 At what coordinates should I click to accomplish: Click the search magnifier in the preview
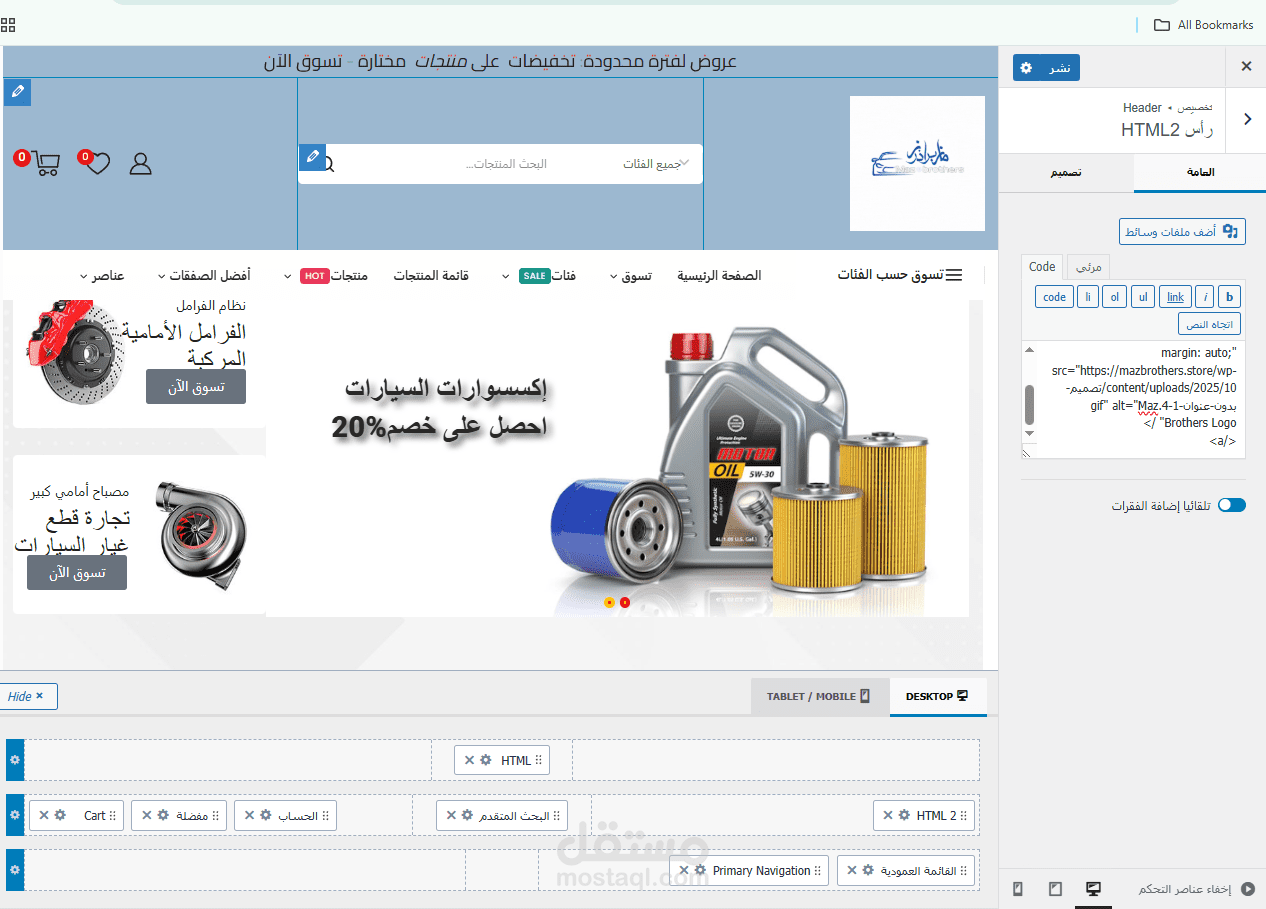pyautogui.click(x=331, y=164)
